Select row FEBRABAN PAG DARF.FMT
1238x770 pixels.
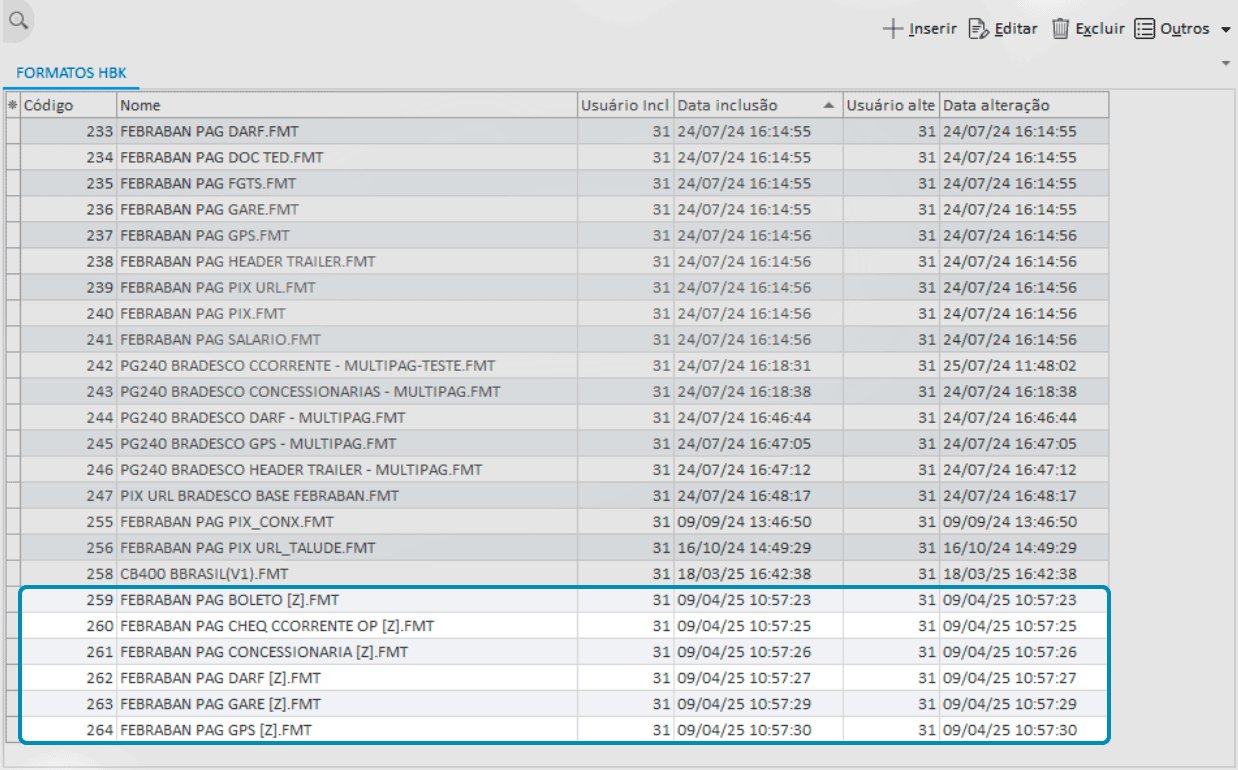(557, 131)
